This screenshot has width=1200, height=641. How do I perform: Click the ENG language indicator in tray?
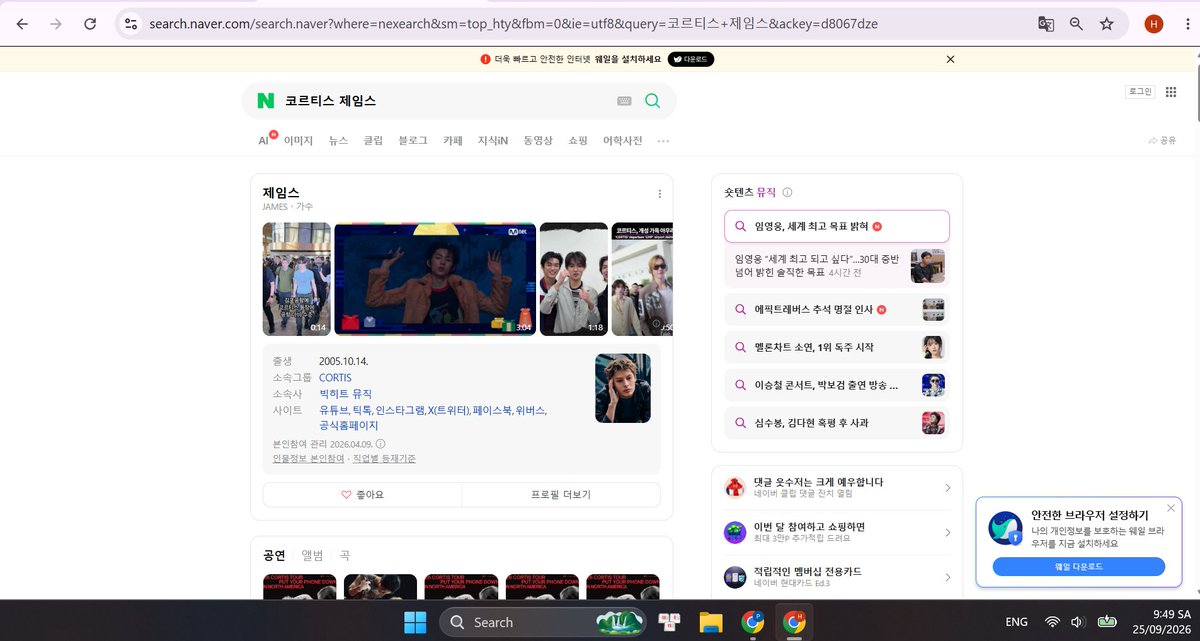click(x=1016, y=622)
